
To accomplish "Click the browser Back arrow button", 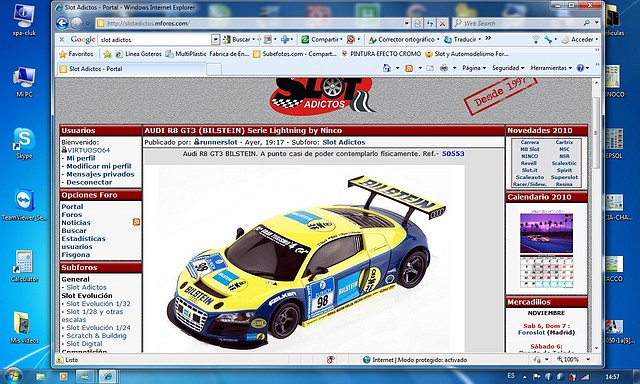I will (x=62, y=23).
